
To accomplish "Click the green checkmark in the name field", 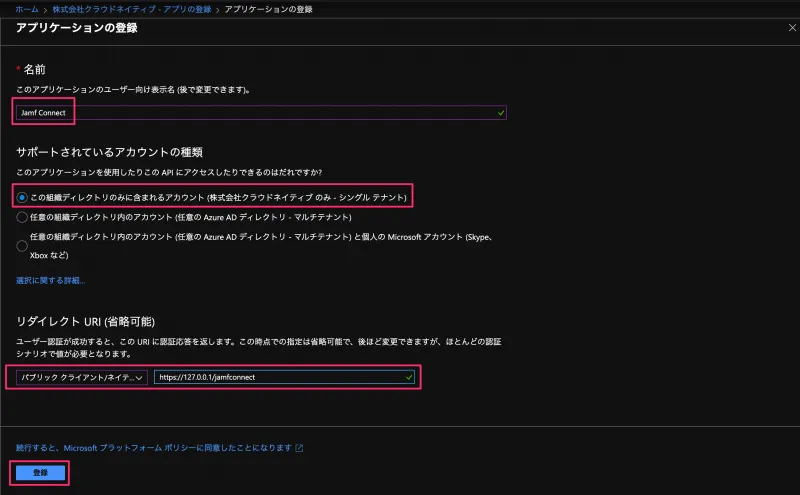I will [501, 113].
